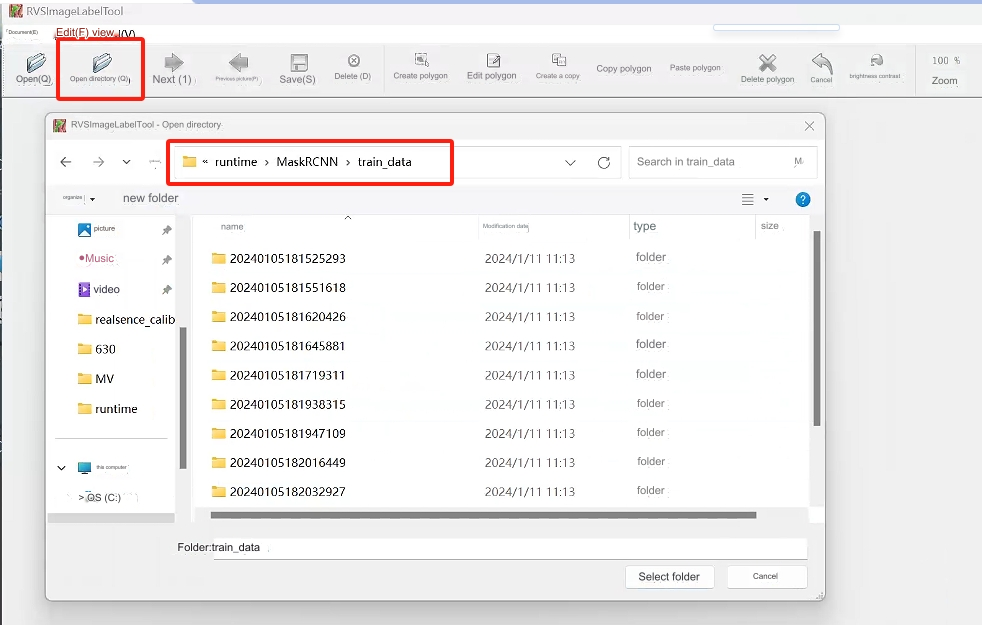Select the 630 folder in sidebar

click(x=97, y=349)
